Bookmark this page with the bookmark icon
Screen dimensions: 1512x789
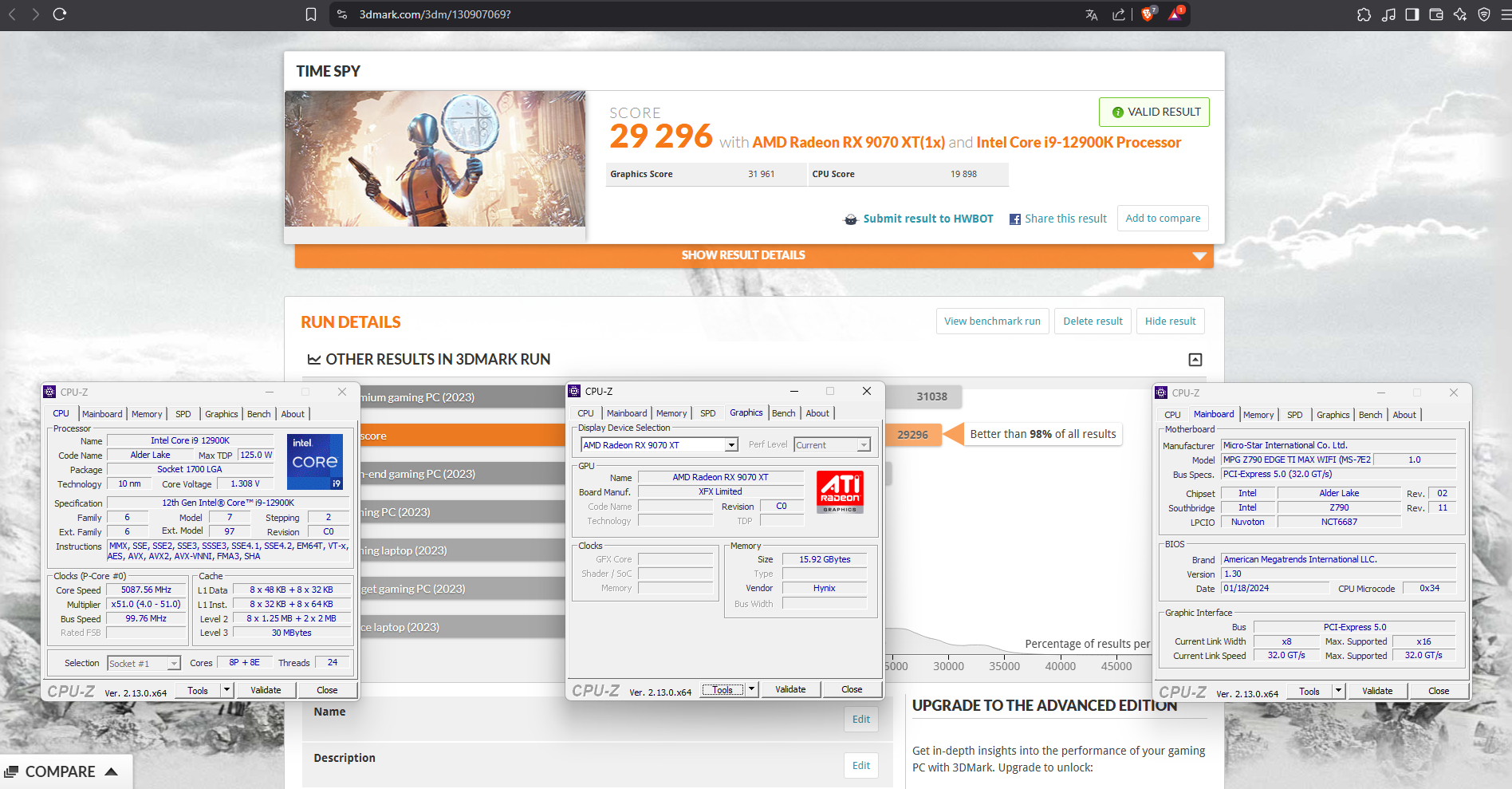(311, 14)
